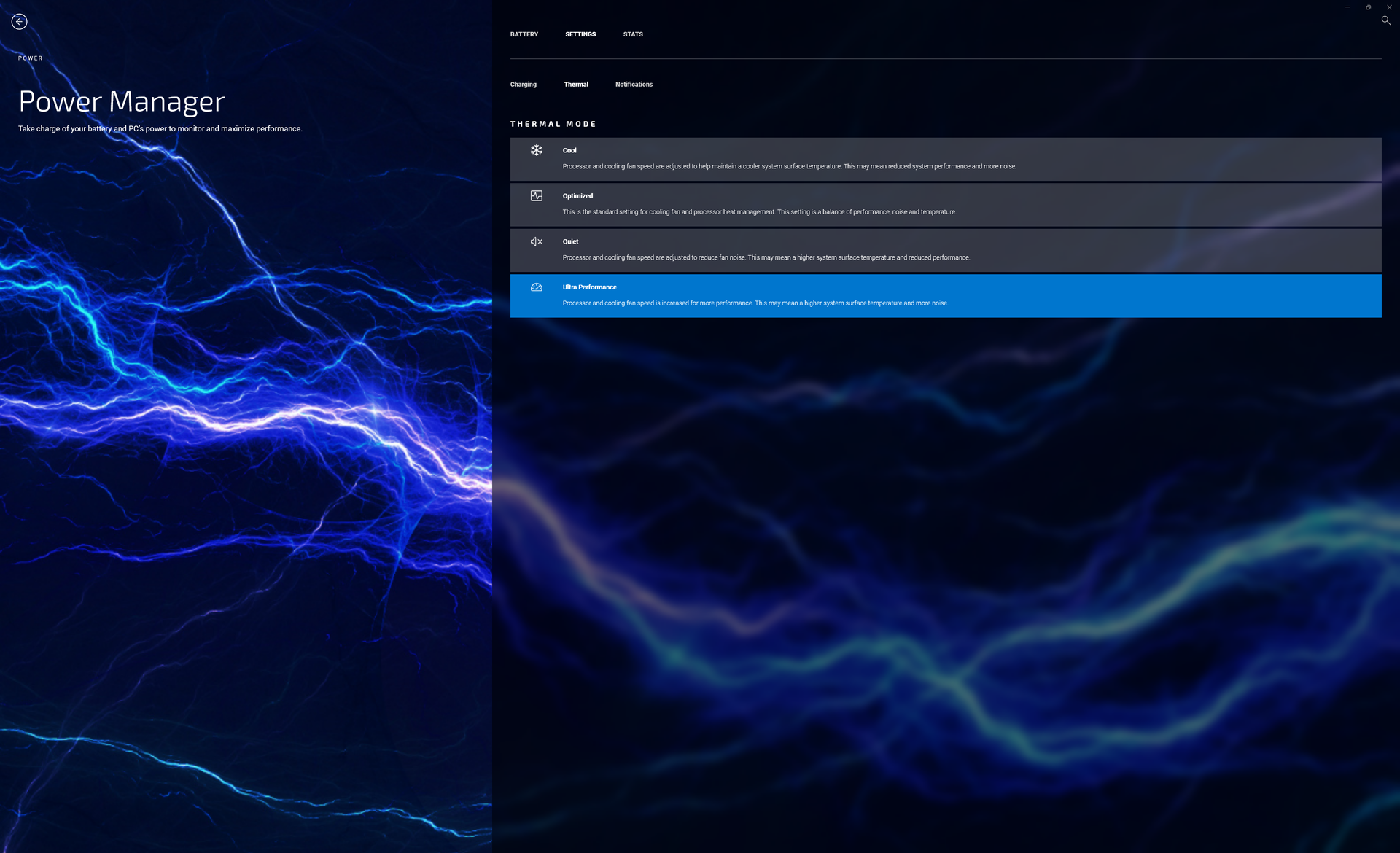Select the Settings tab
Image resolution: width=1400 pixels, height=853 pixels.
pyautogui.click(x=580, y=34)
